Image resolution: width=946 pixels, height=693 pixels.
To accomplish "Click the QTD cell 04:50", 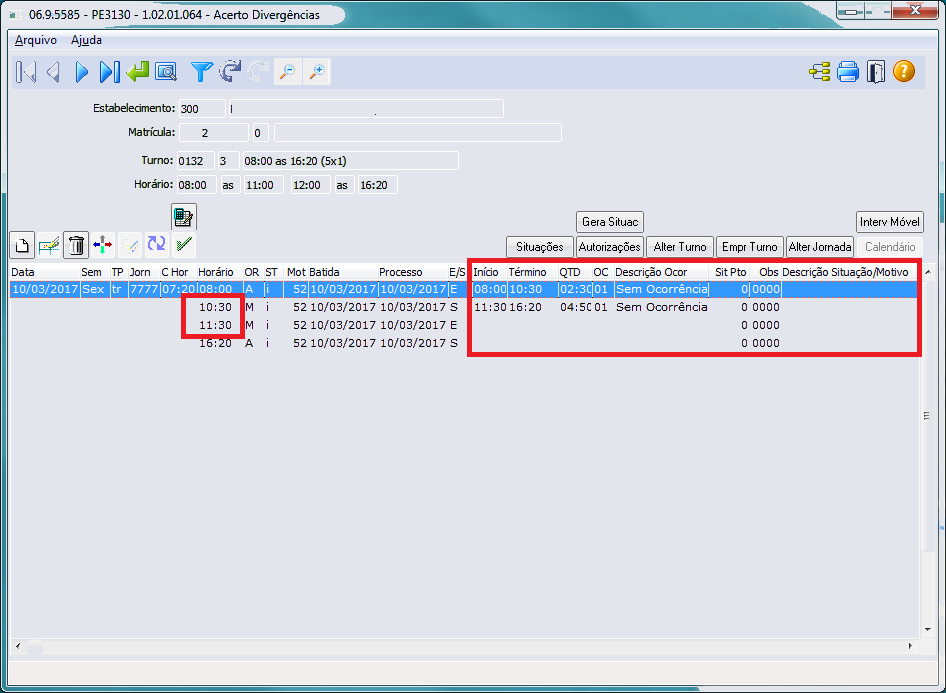I will point(575,307).
